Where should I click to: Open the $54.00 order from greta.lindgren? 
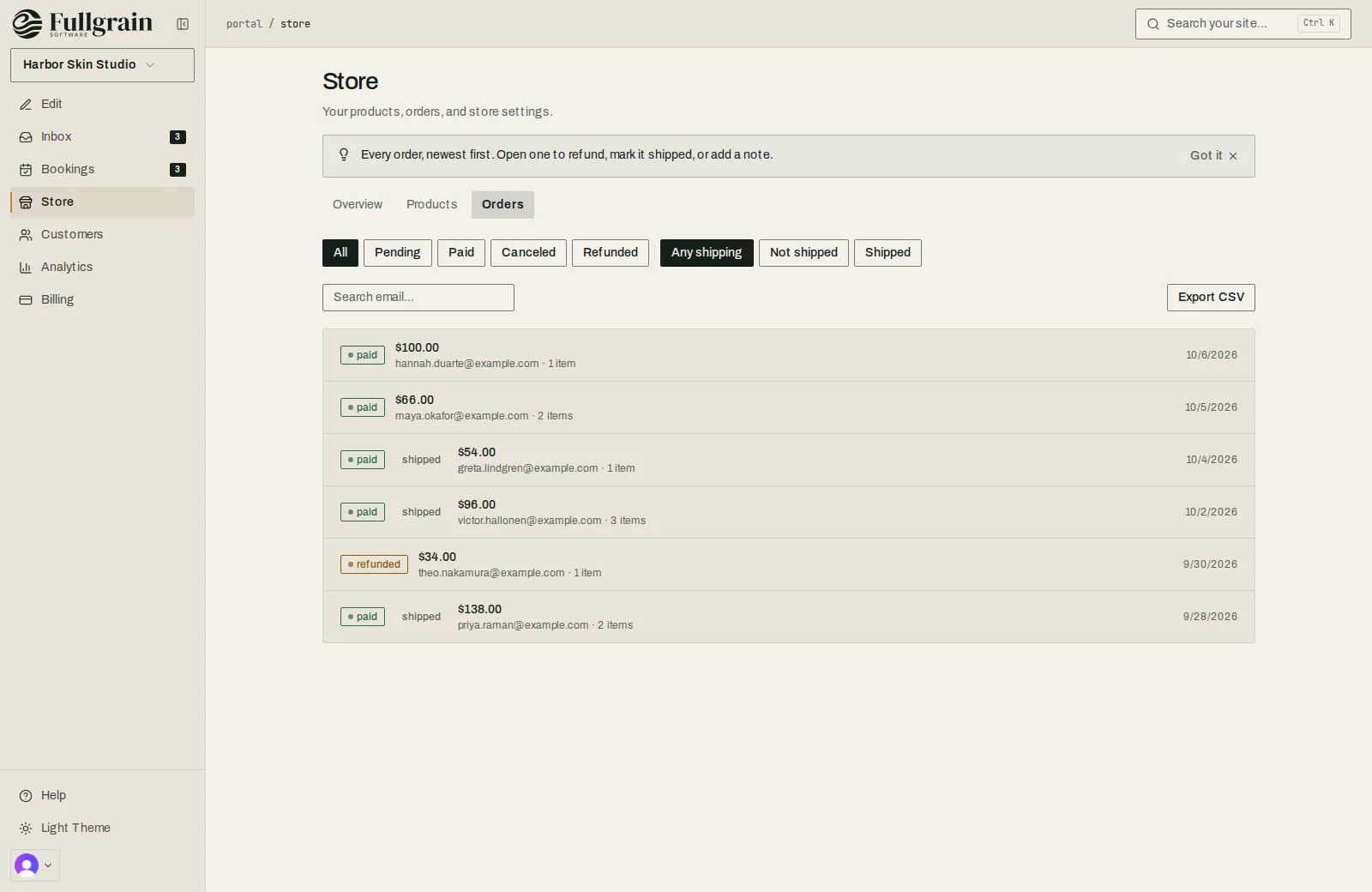(x=789, y=460)
